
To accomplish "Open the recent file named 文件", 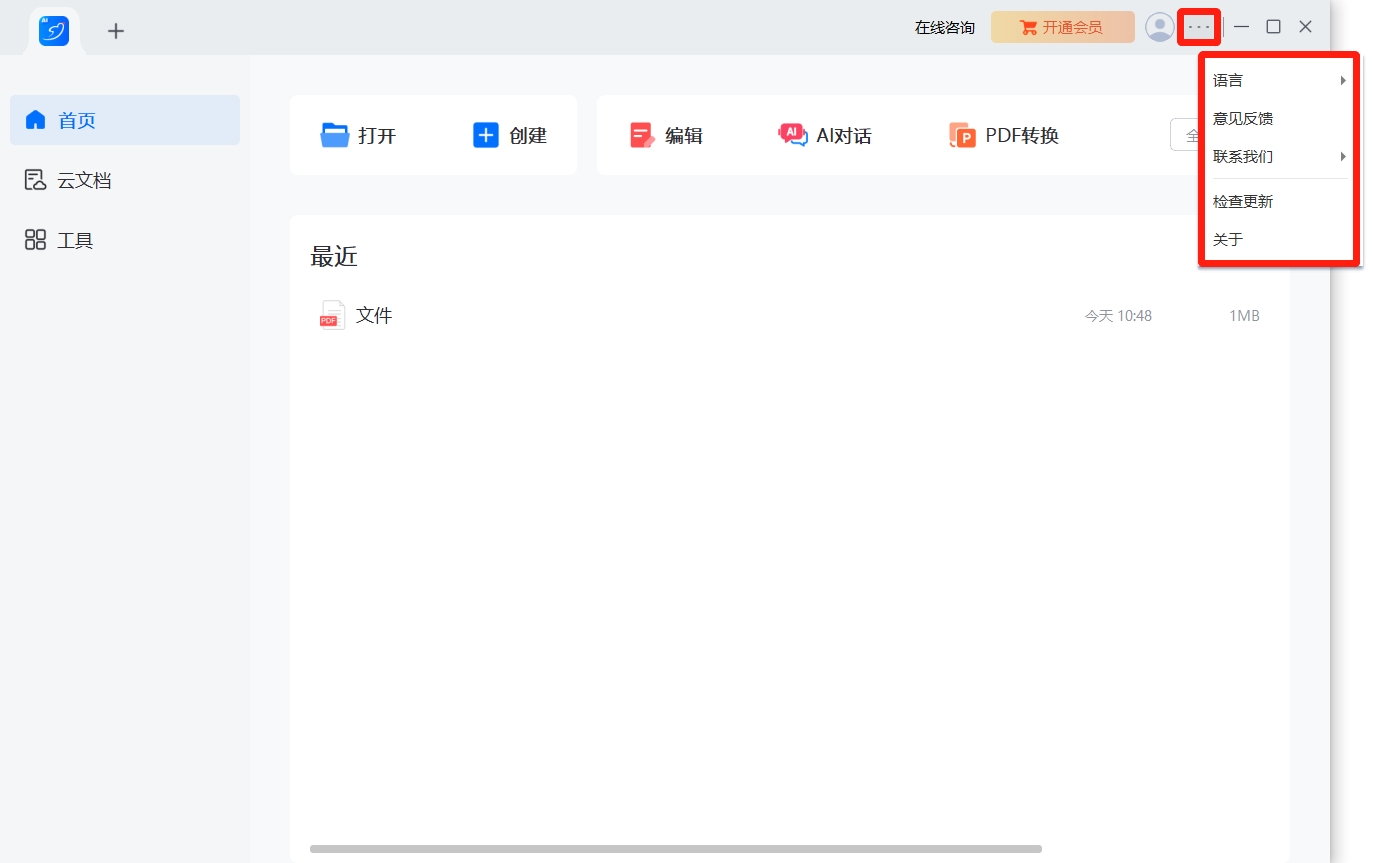I will 374,315.
